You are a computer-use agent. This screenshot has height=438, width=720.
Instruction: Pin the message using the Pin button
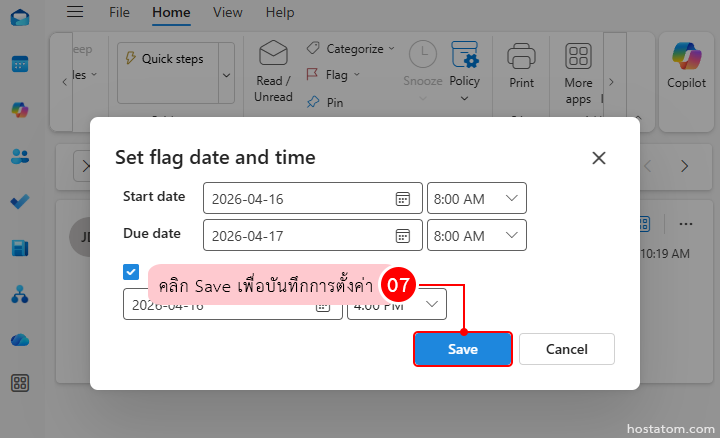(325, 102)
